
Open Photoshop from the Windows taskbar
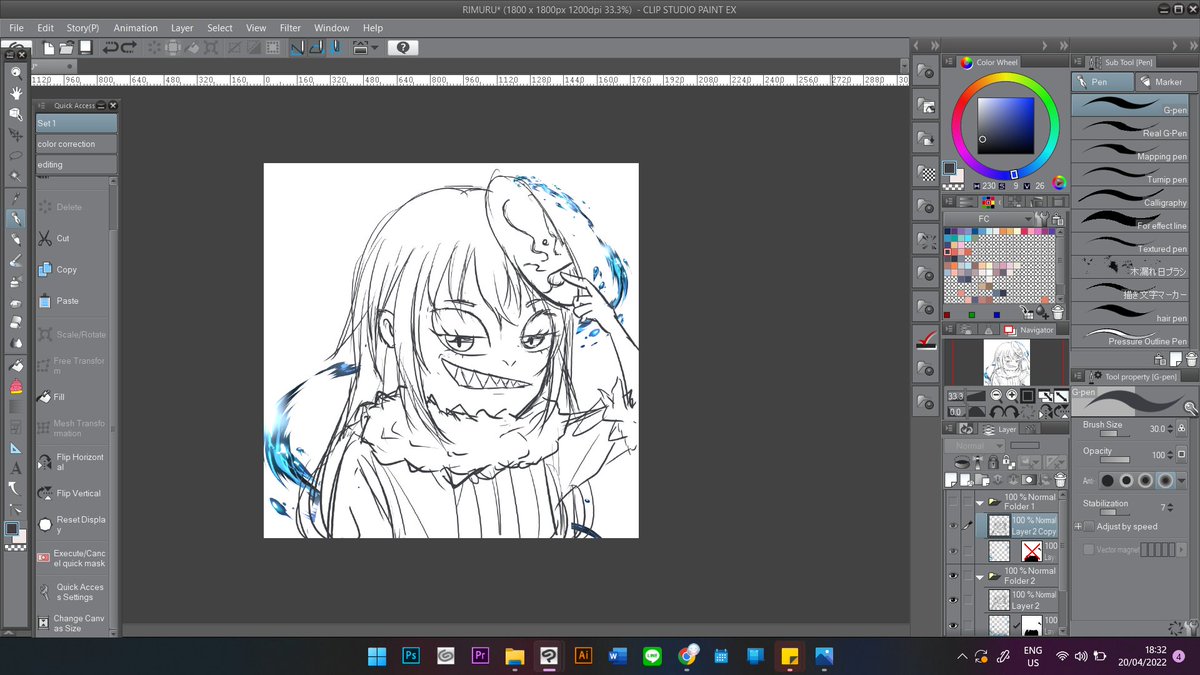410,656
